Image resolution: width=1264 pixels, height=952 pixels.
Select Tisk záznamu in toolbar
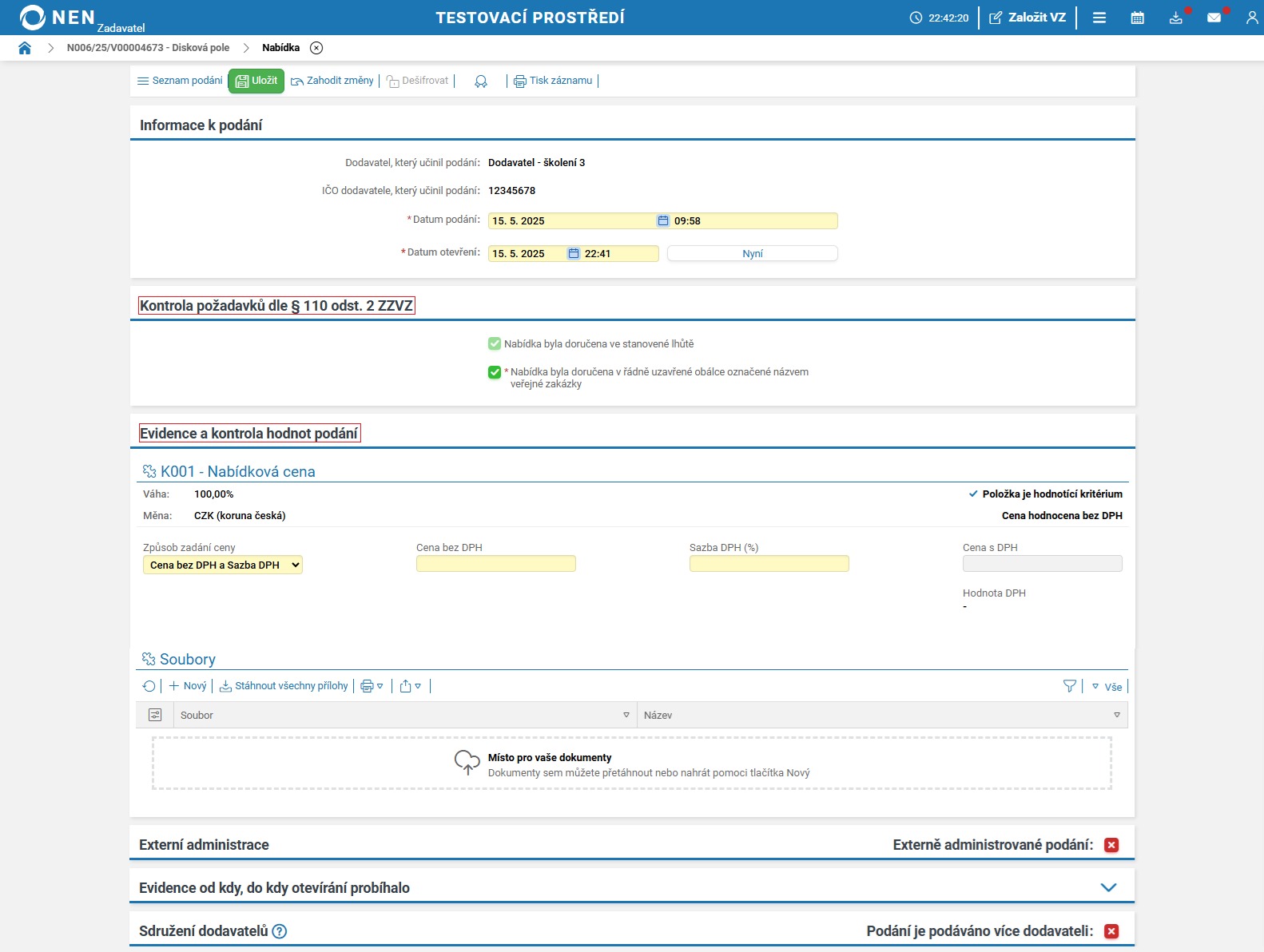tap(553, 81)
